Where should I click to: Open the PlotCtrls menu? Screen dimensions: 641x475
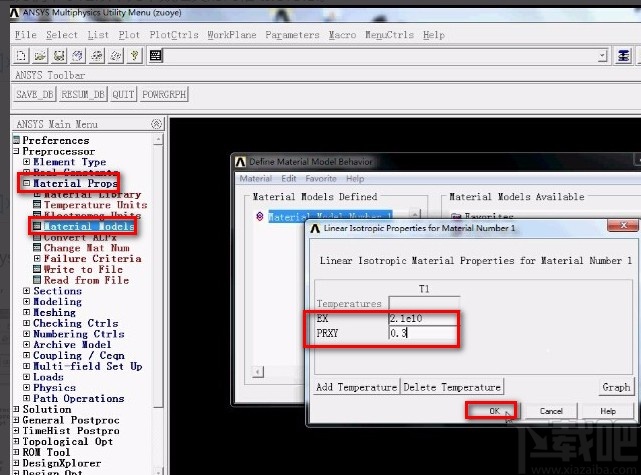click(174, 35)
